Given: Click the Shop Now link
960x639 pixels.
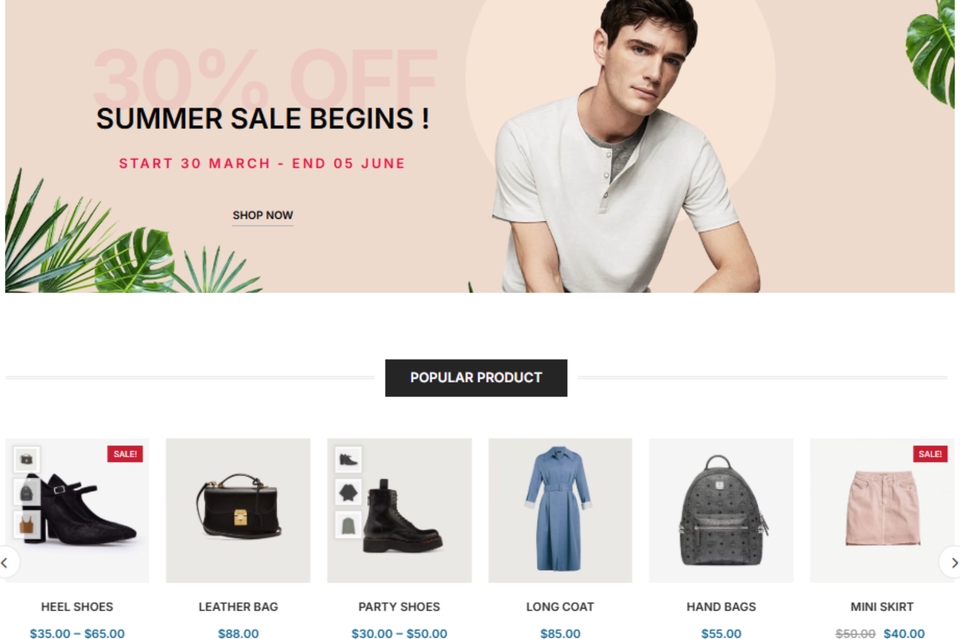Looking at the screenshot, I should 263,215.
